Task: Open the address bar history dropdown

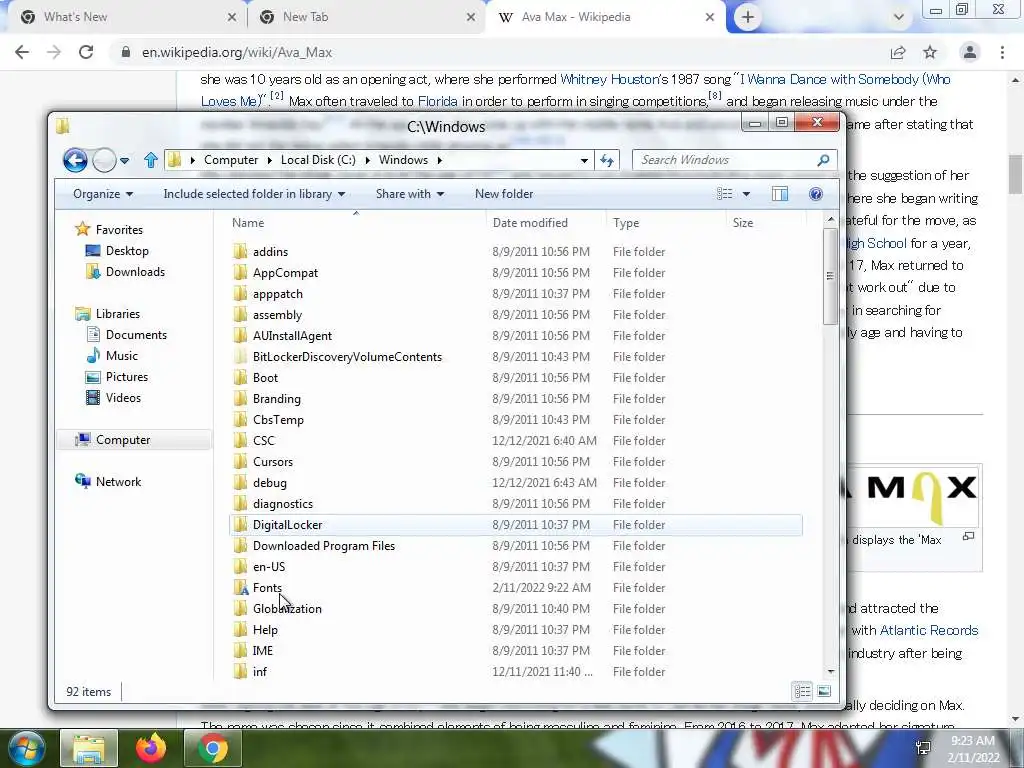Action: 584,160
